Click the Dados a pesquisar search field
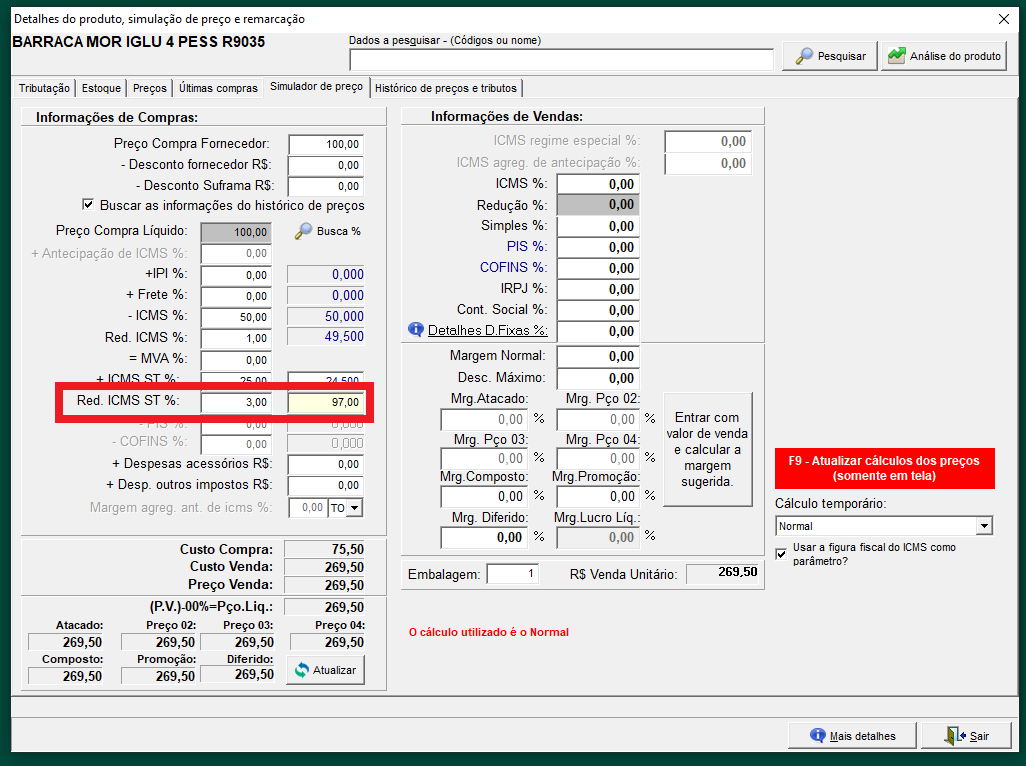The width and height of the screenshot is (1026, 766). pyautogui.click(x=560, y=60)
